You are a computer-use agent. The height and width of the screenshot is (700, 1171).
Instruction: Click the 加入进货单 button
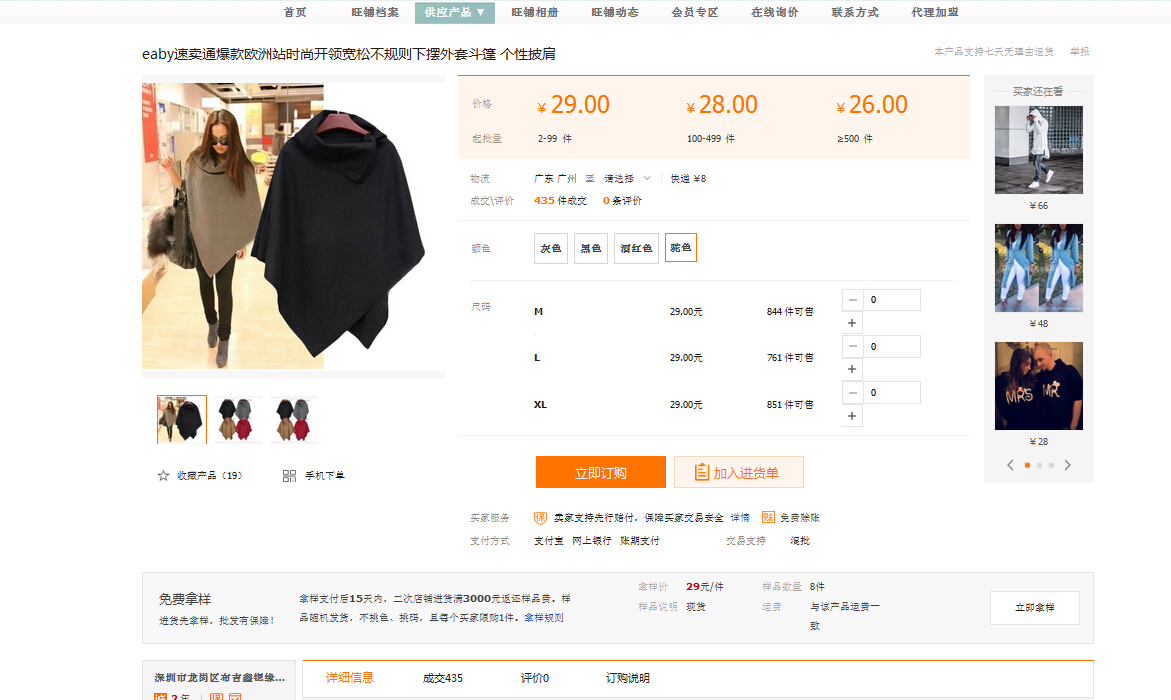pos(738,472)
